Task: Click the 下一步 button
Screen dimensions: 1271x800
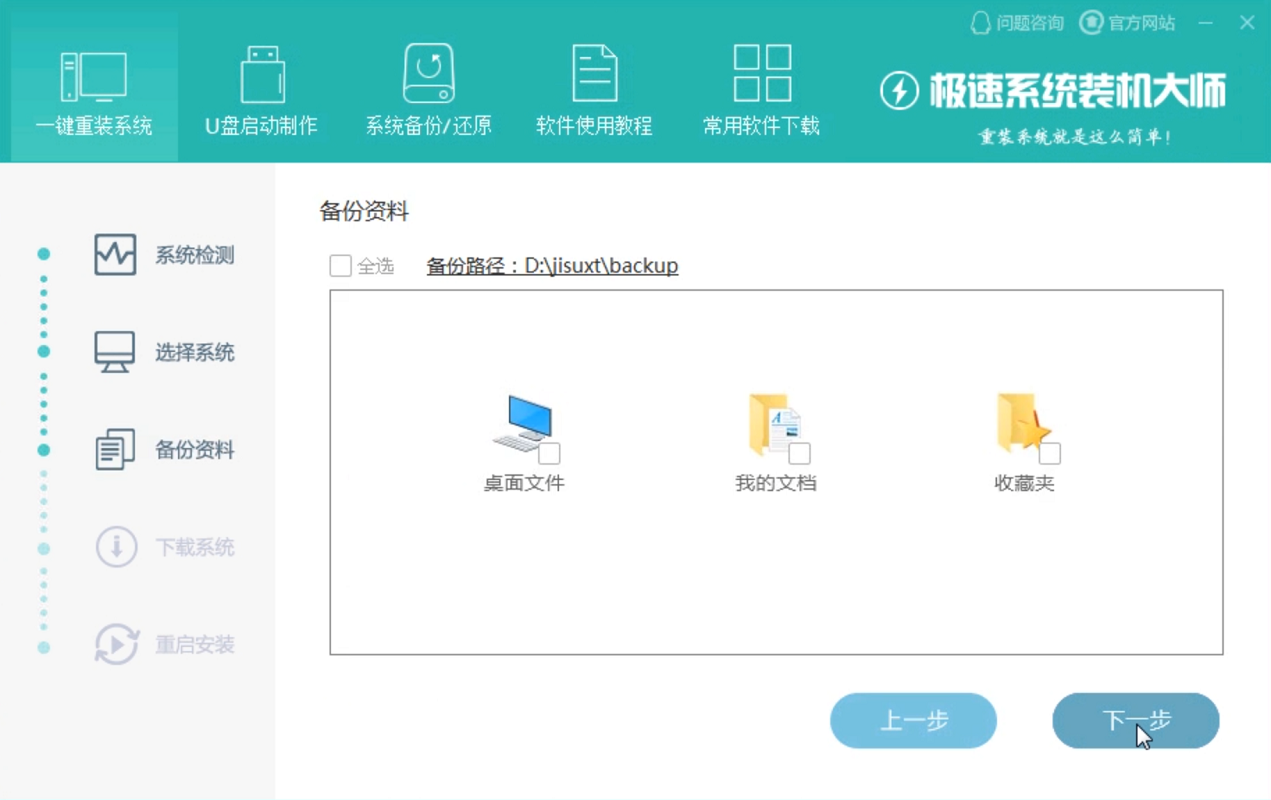Action: (1135, 720)
